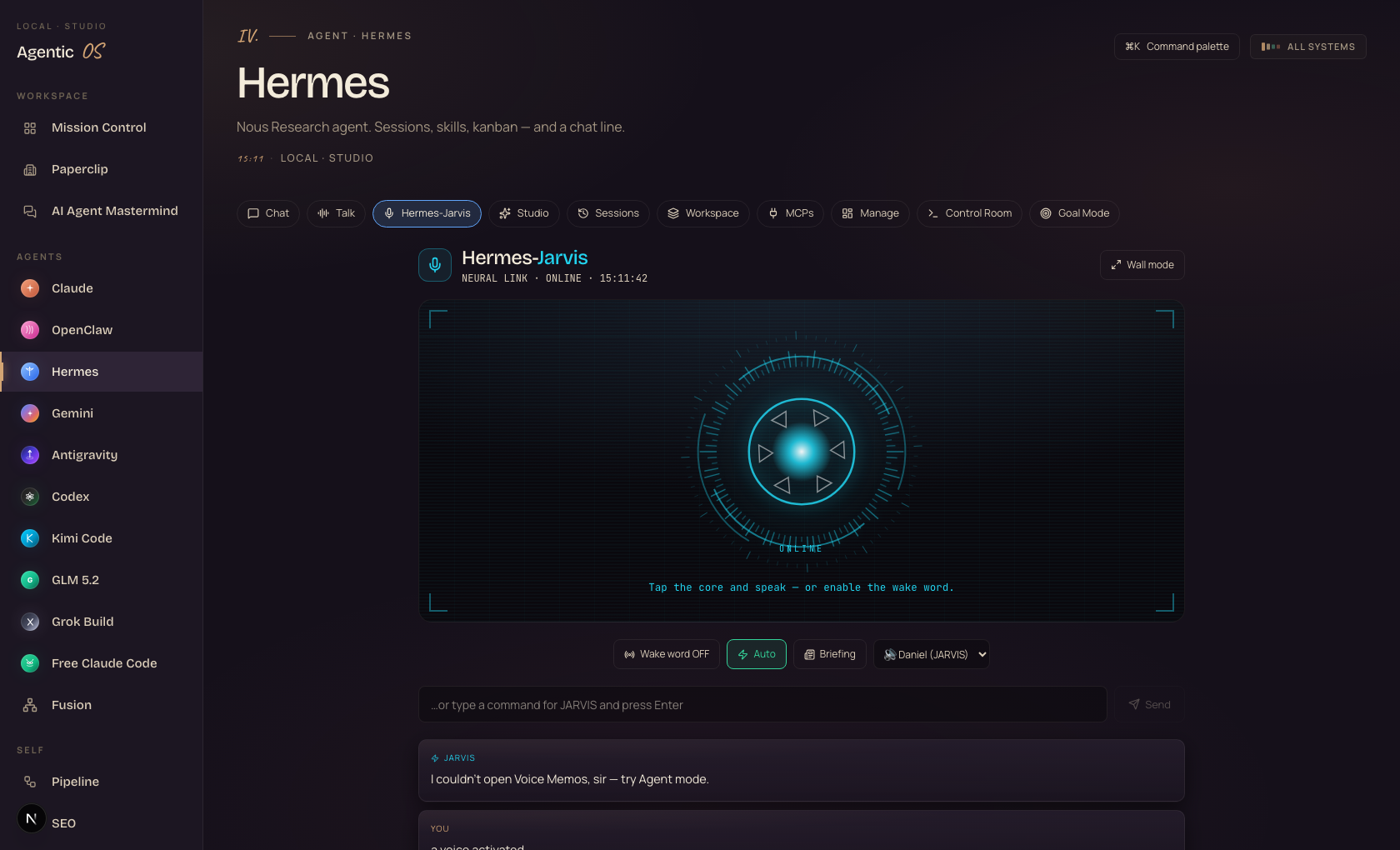Click the OpenClaw agent avatar icon
Image resolution: width=1400 pixels, height=850 pixels.
pyautogui.click(x=30, y=330)
